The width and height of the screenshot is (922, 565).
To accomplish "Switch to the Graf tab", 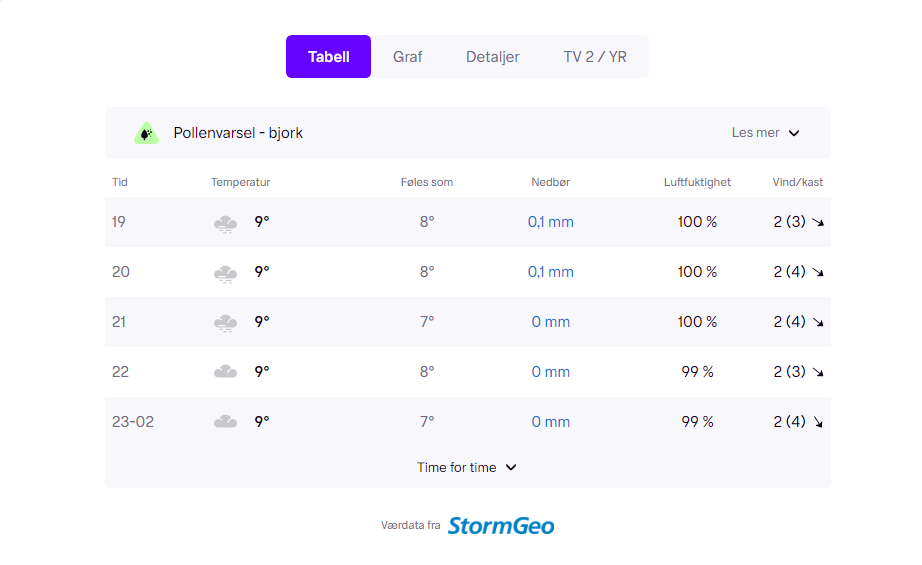I will click(407, 56).
